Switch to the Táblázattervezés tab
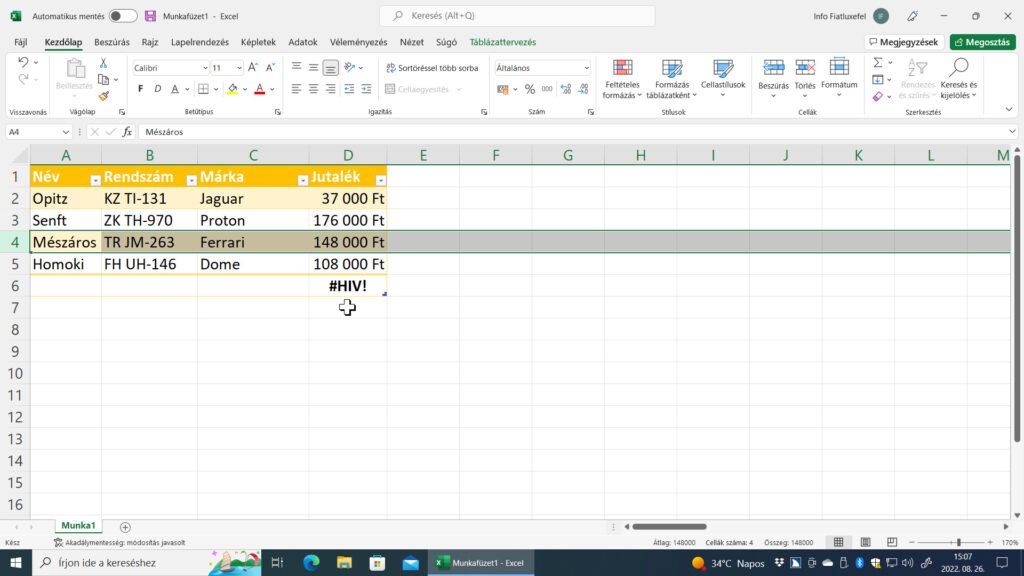 [x=503, y=42]
